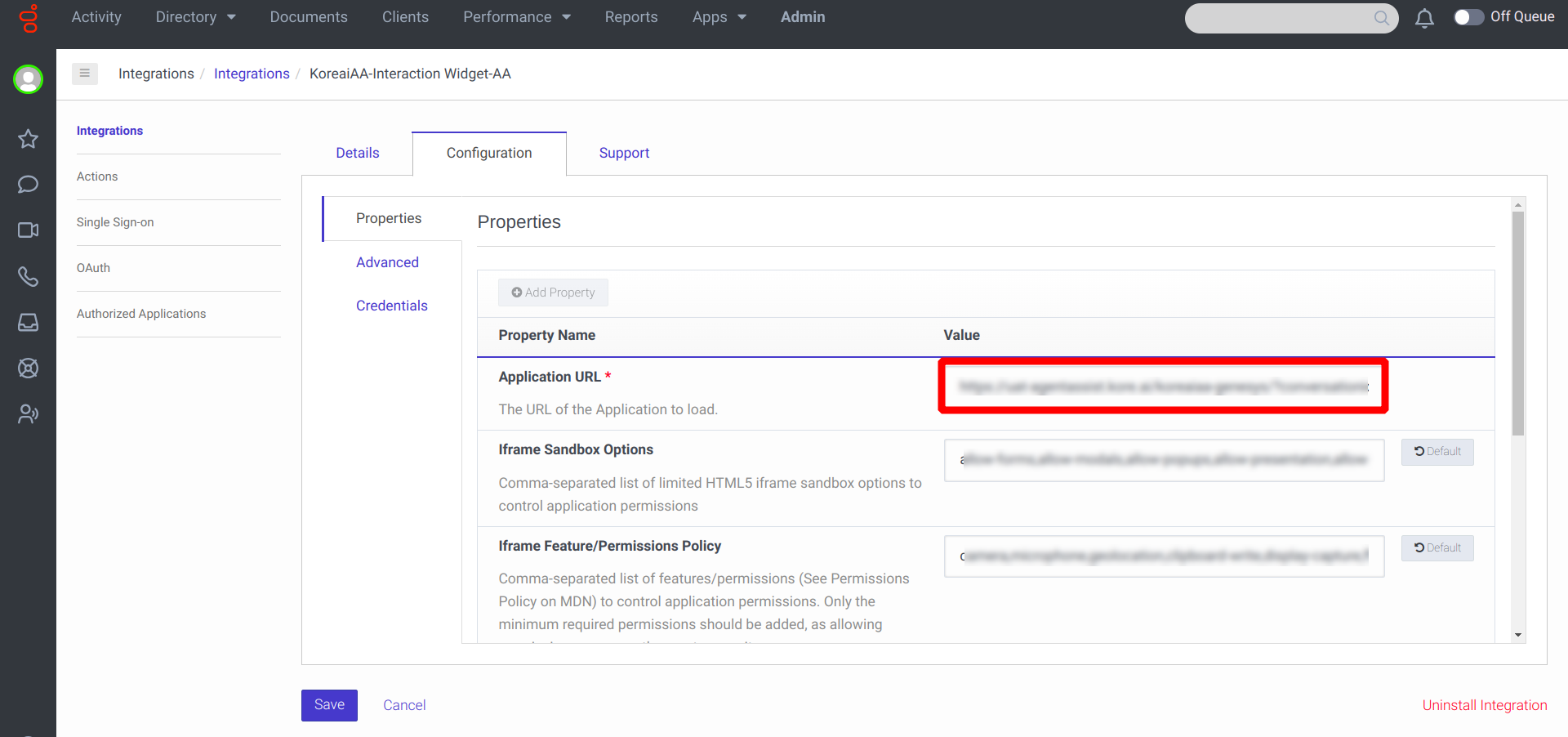Collapse the sidebar using the hamburger icon
The height and width of the screenshot is (737, 1568).
click(85, 74)
